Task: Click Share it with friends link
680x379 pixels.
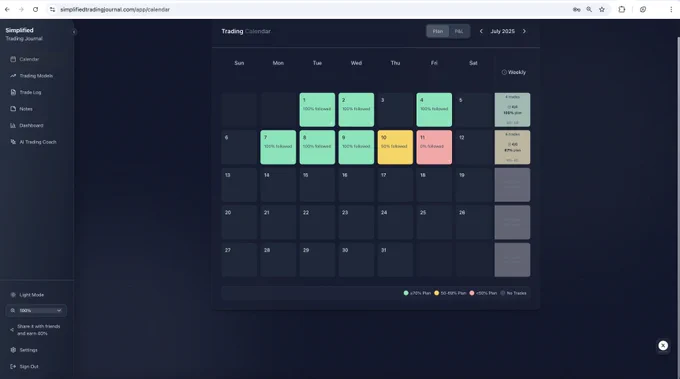Action: pyautogui.click(x=38, y=330)
